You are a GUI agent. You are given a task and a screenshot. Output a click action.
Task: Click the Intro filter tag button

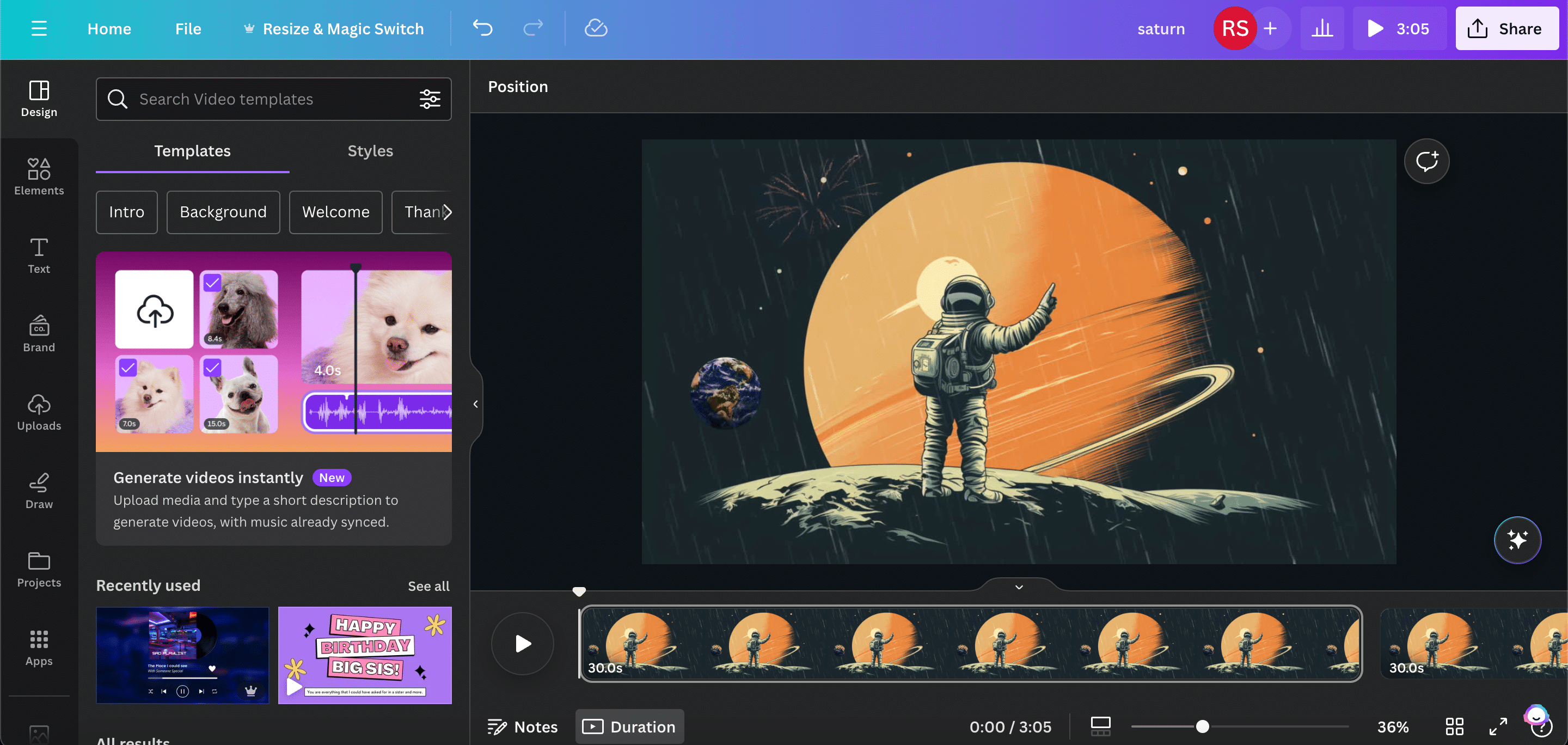tap(127, 211)
